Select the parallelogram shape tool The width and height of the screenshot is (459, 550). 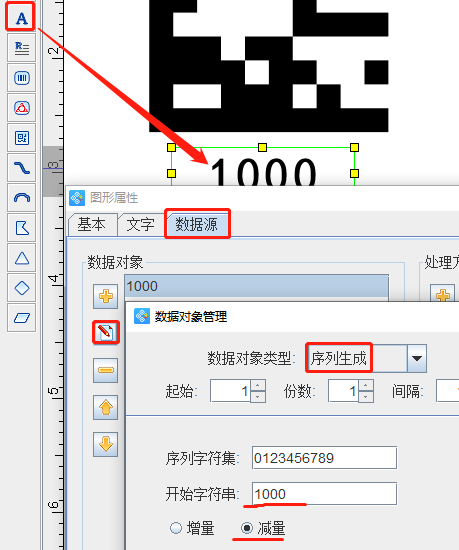pyautogui.click(x=22, y=318)
